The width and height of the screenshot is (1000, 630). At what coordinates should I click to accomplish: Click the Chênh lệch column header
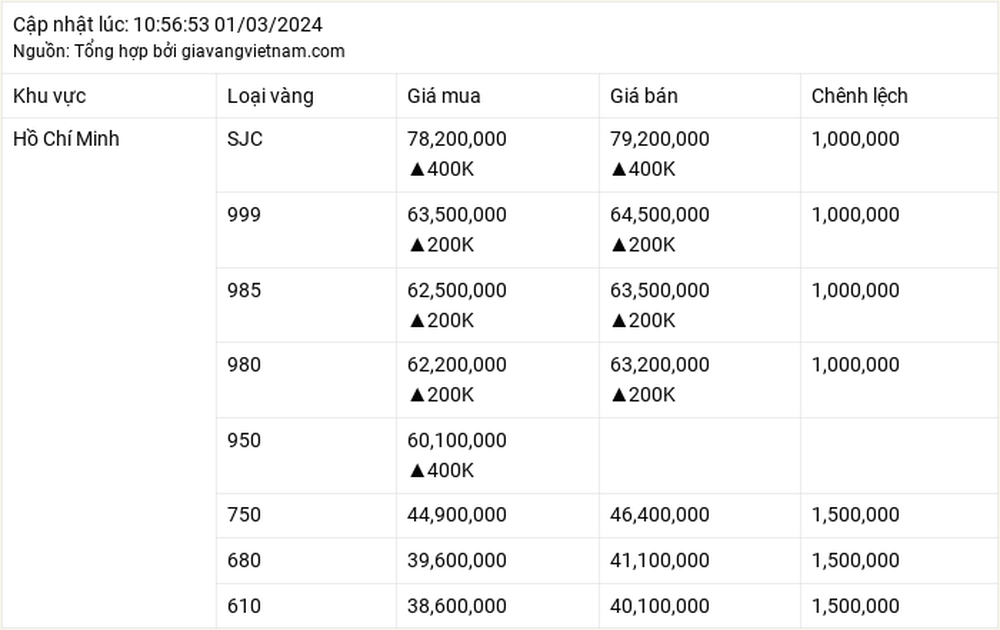point(859,96)
